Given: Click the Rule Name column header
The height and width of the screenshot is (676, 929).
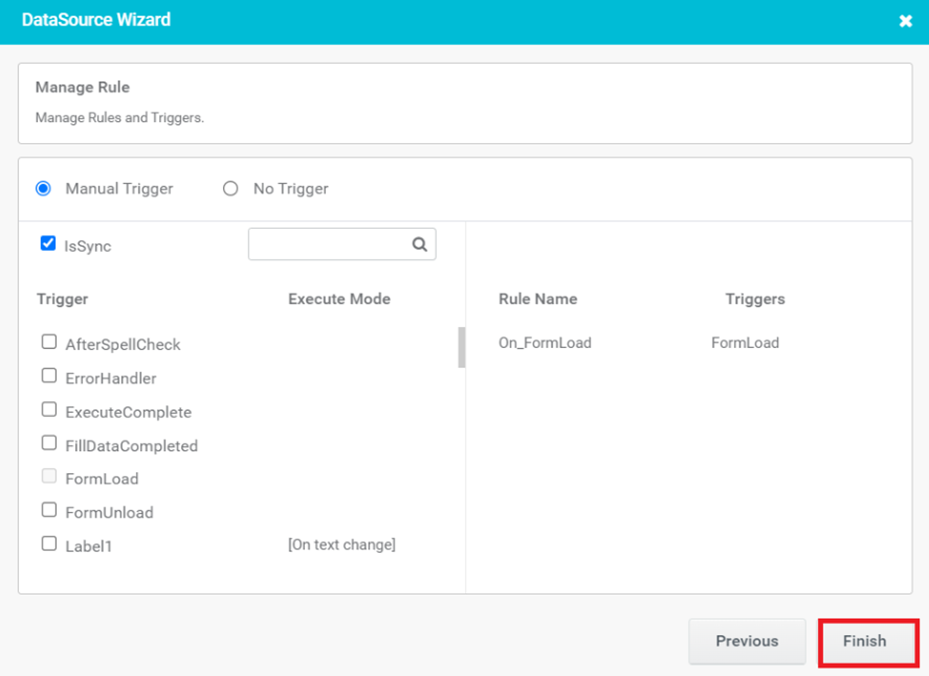Looking at the screenshot, I should click(x=538, y=299).
